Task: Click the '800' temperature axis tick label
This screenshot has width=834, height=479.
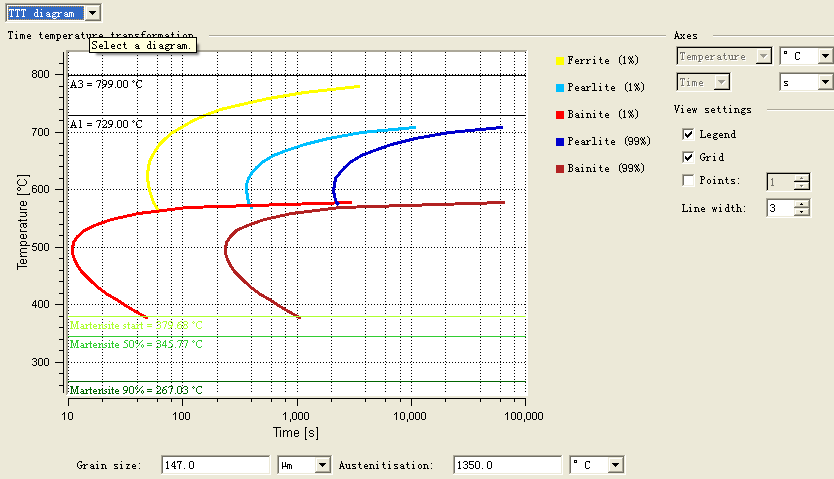Action: 40,74
